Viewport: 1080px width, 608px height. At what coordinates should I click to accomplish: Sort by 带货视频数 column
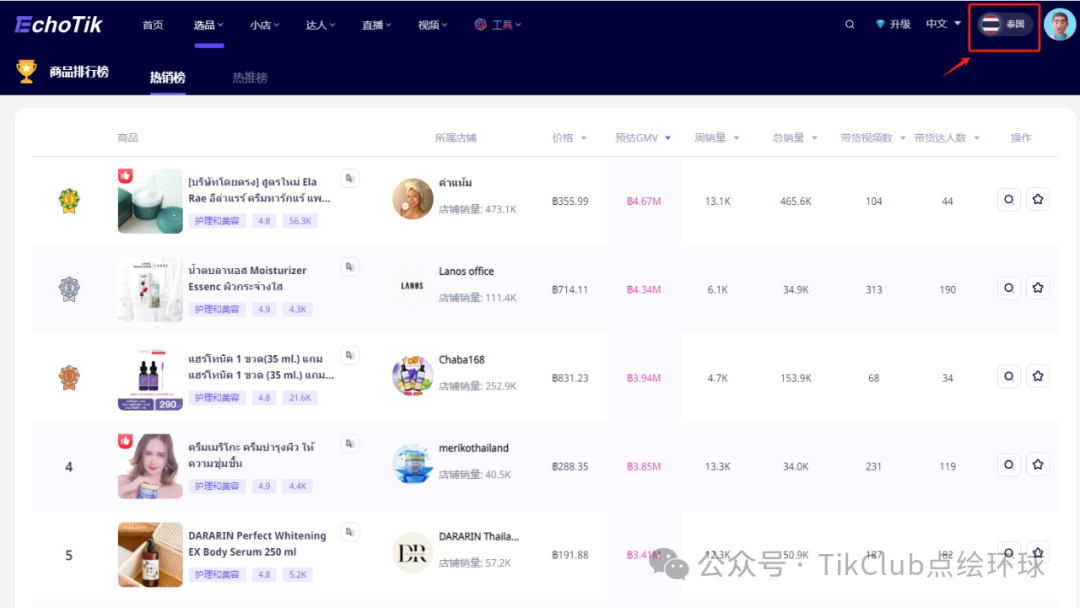point(873,138)
